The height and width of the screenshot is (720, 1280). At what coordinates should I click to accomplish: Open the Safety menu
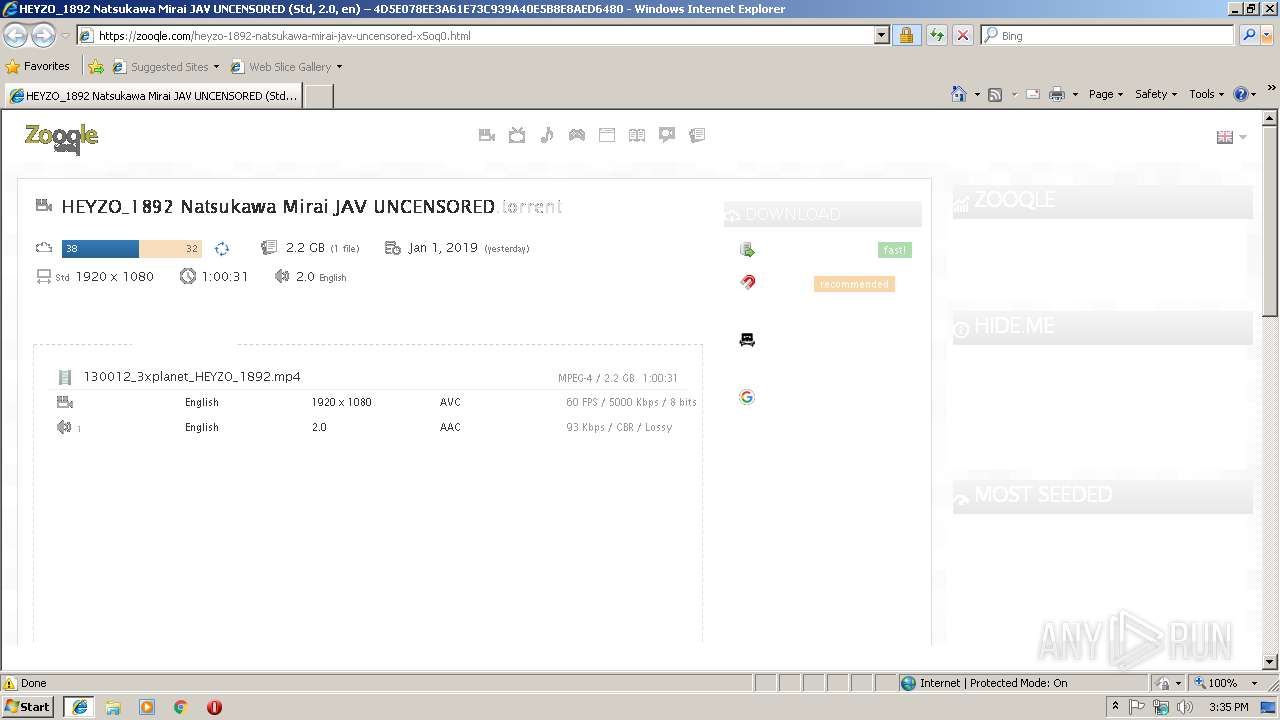click(x=1156, y=94)
